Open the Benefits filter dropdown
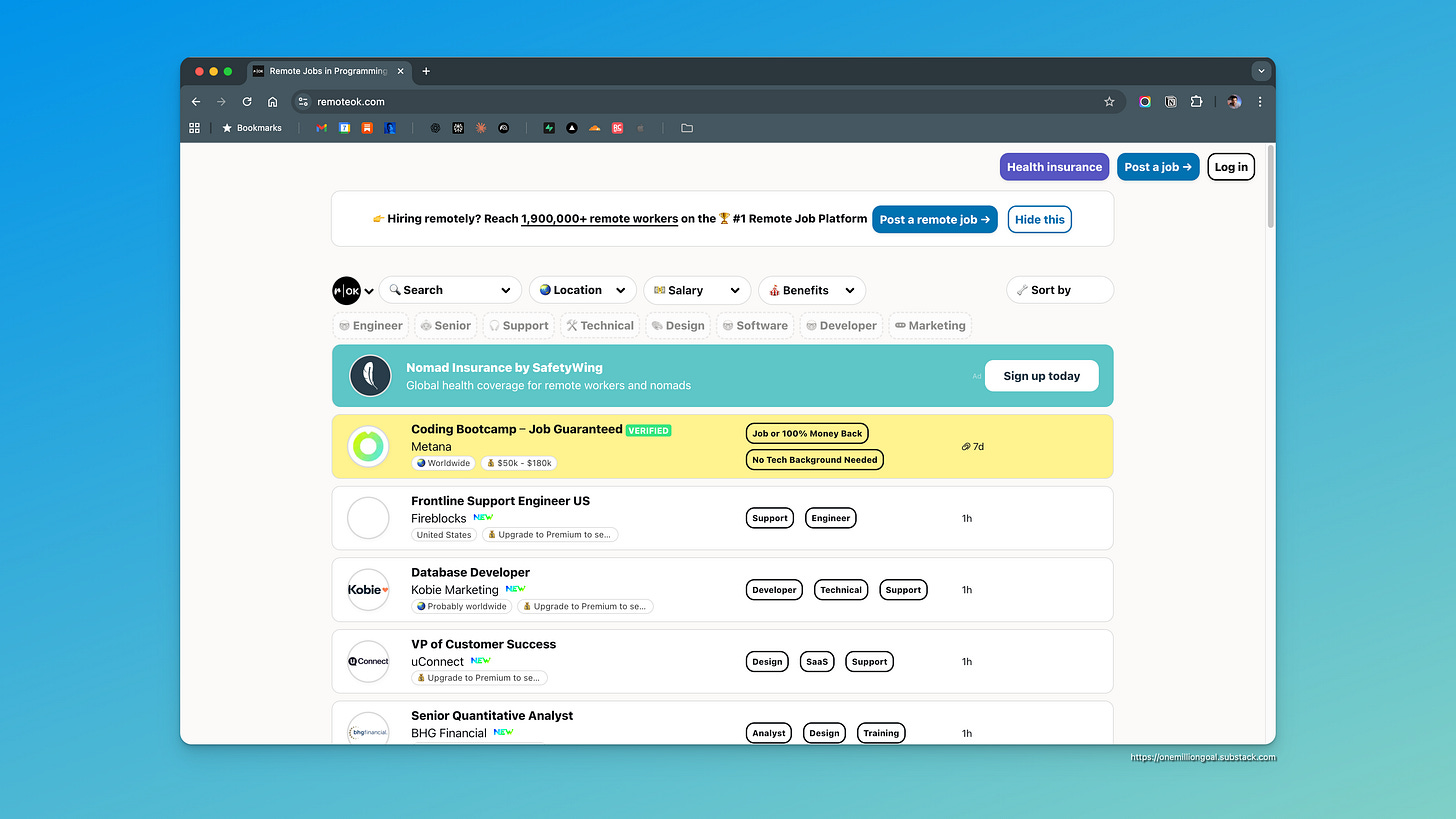 tap(812, 290)
